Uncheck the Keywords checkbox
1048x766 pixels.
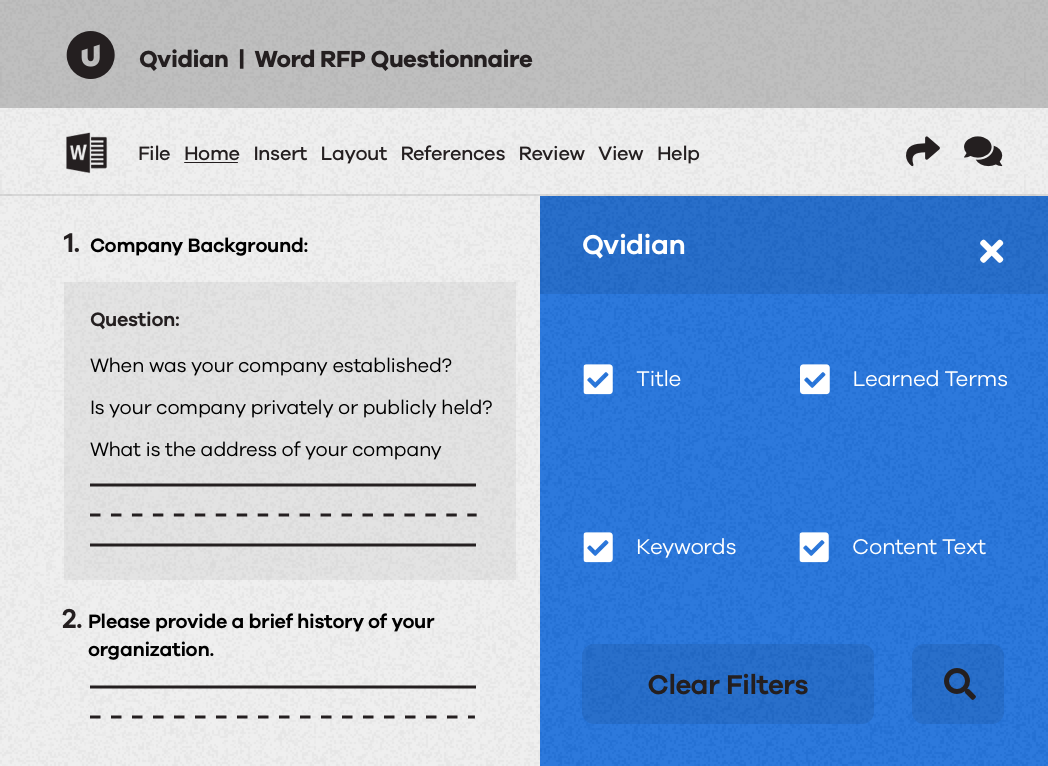point(598,547)
